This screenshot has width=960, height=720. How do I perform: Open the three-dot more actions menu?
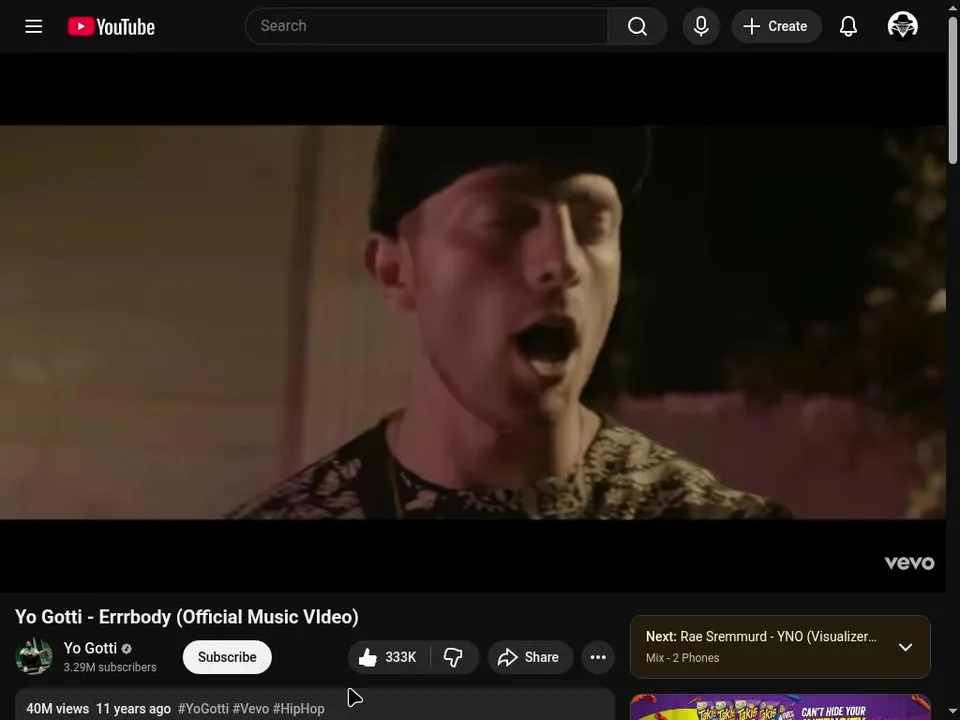click(x=598, y=657)
